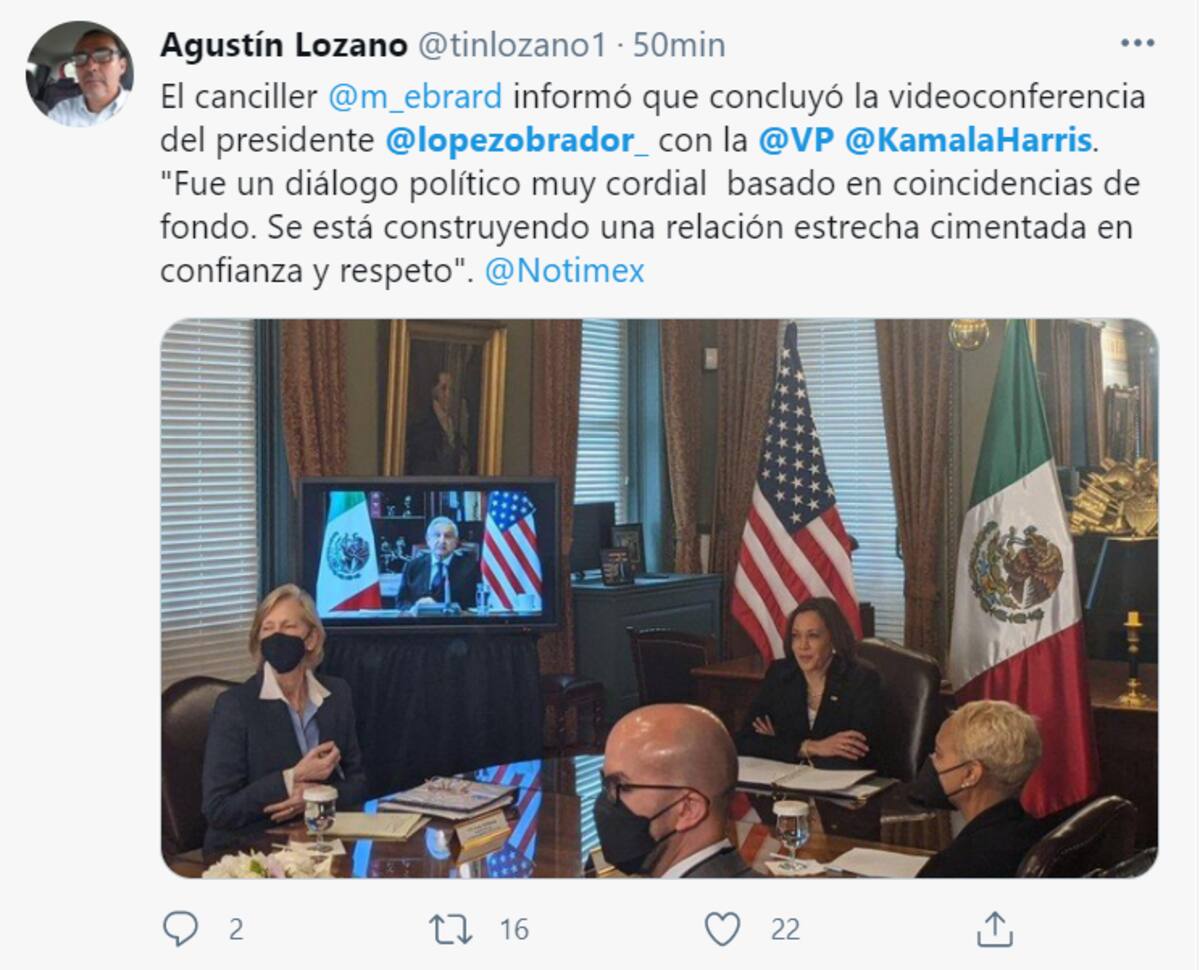Image resolution: width=1200 pixels, height=970 pixels.
Task: Open the attached videoconference meeting photo
Action: point(659,598)
